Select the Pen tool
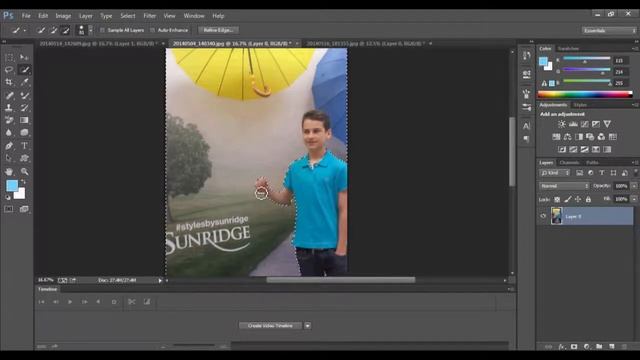640x360 pixels. [x=9, y=146]
